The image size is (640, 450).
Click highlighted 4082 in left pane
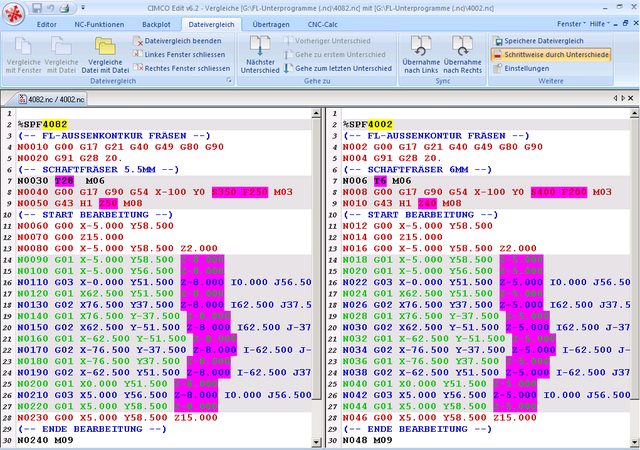[55, 124]
